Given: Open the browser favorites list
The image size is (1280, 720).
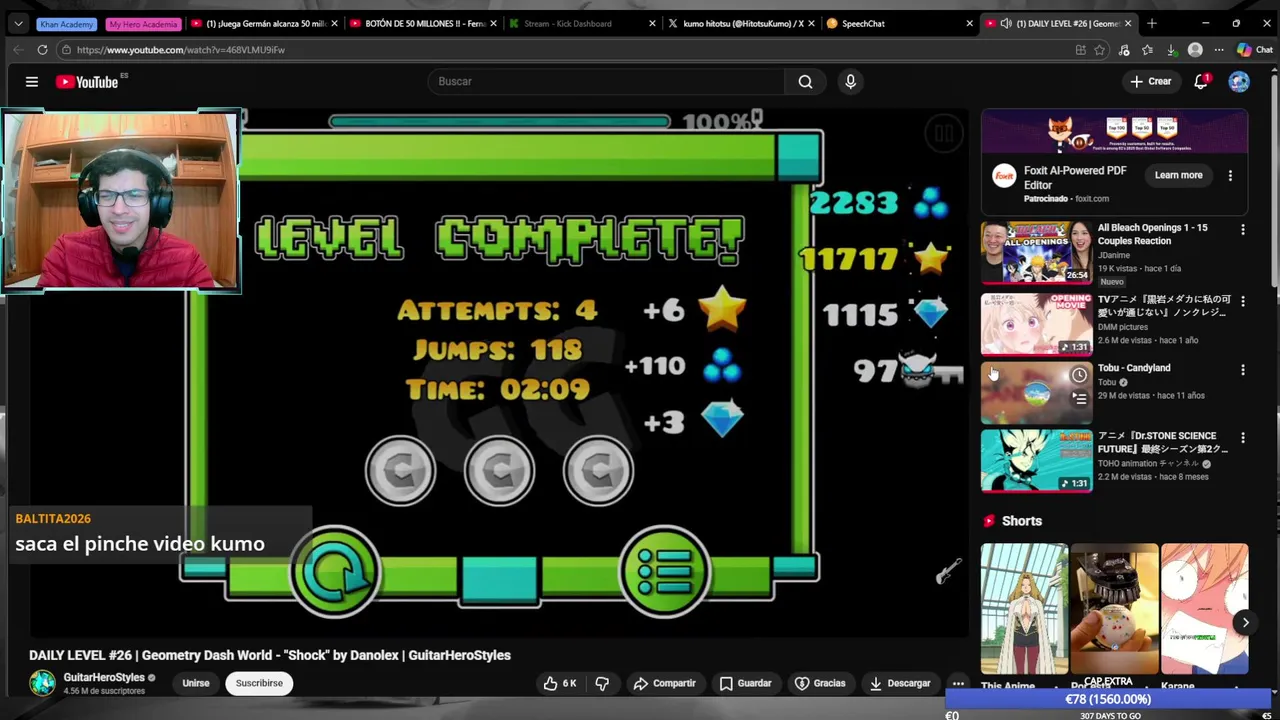Looking at the screenshot, I should coord(1147,49).
